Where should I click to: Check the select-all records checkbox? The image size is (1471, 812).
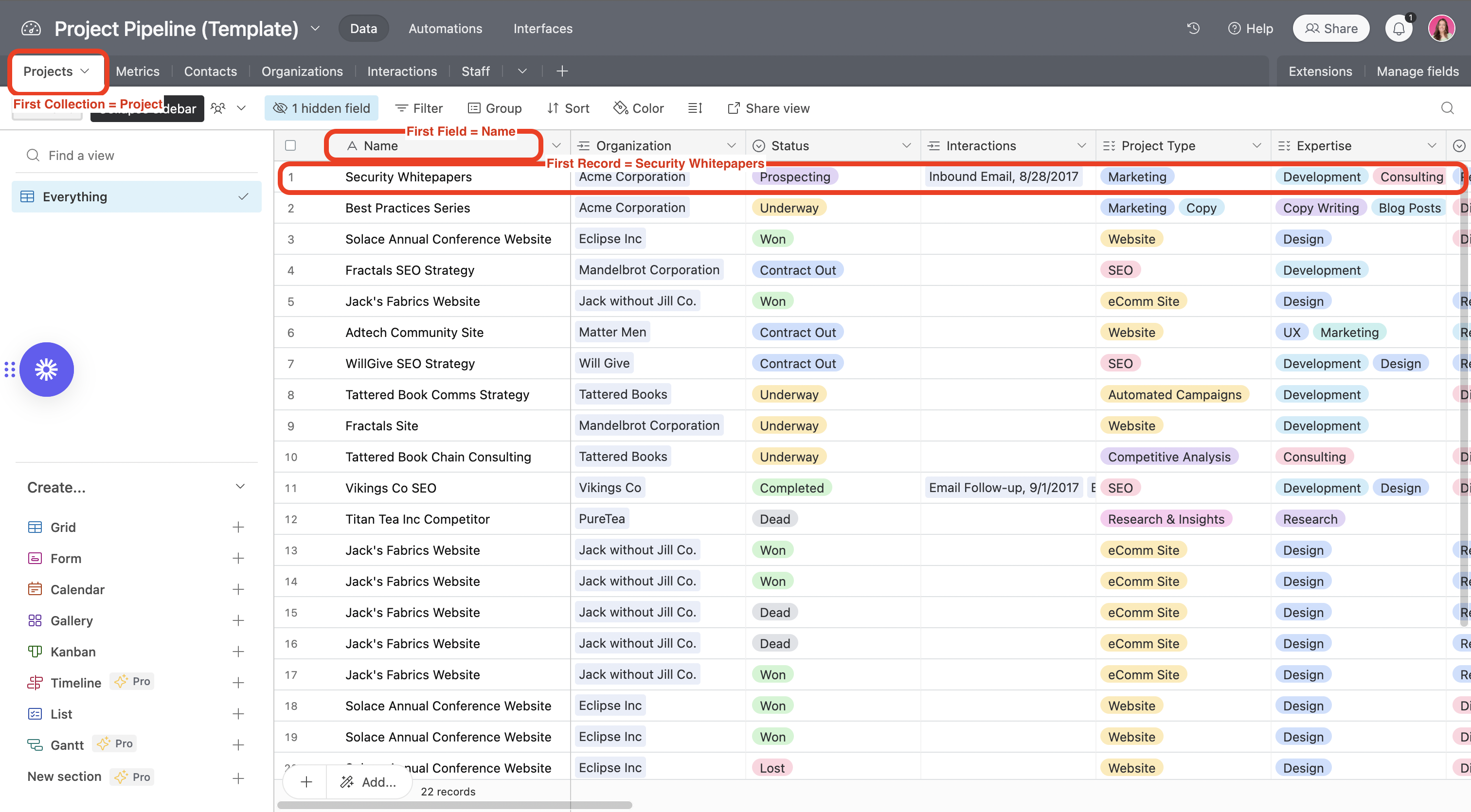point(290,145)
